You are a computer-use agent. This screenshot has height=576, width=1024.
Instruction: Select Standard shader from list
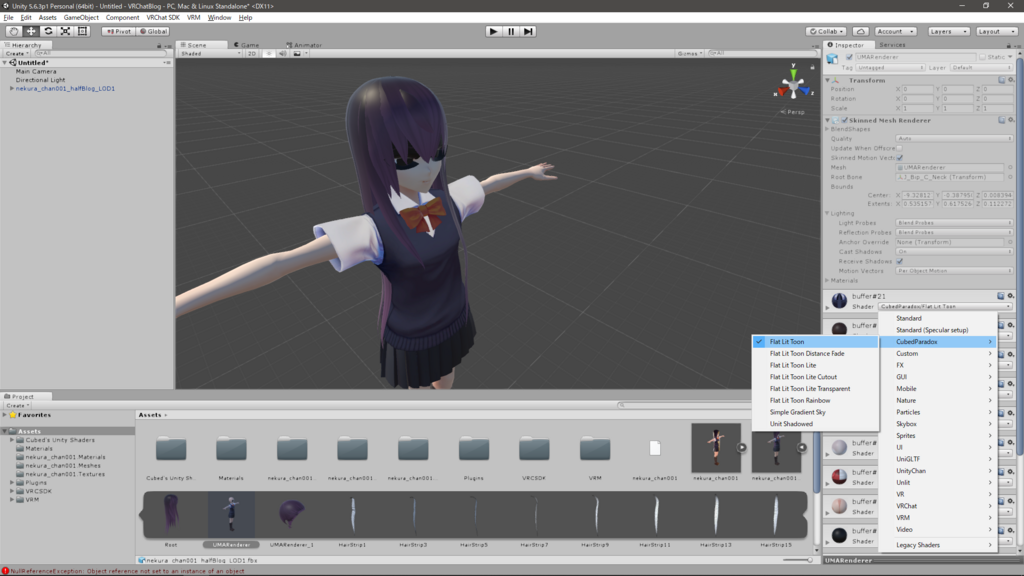tap(938, 318)
